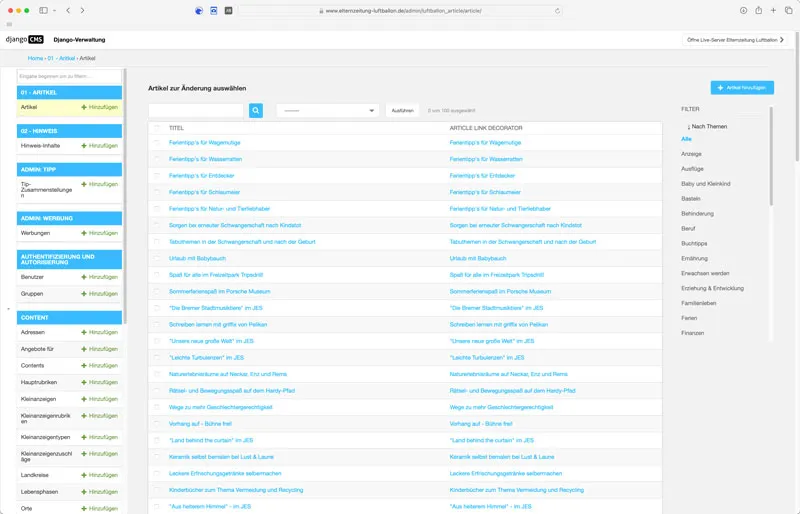800x514 pixels.
Task: Add Angebote für via Hinzufügen plus
Action: click(99, 349)
